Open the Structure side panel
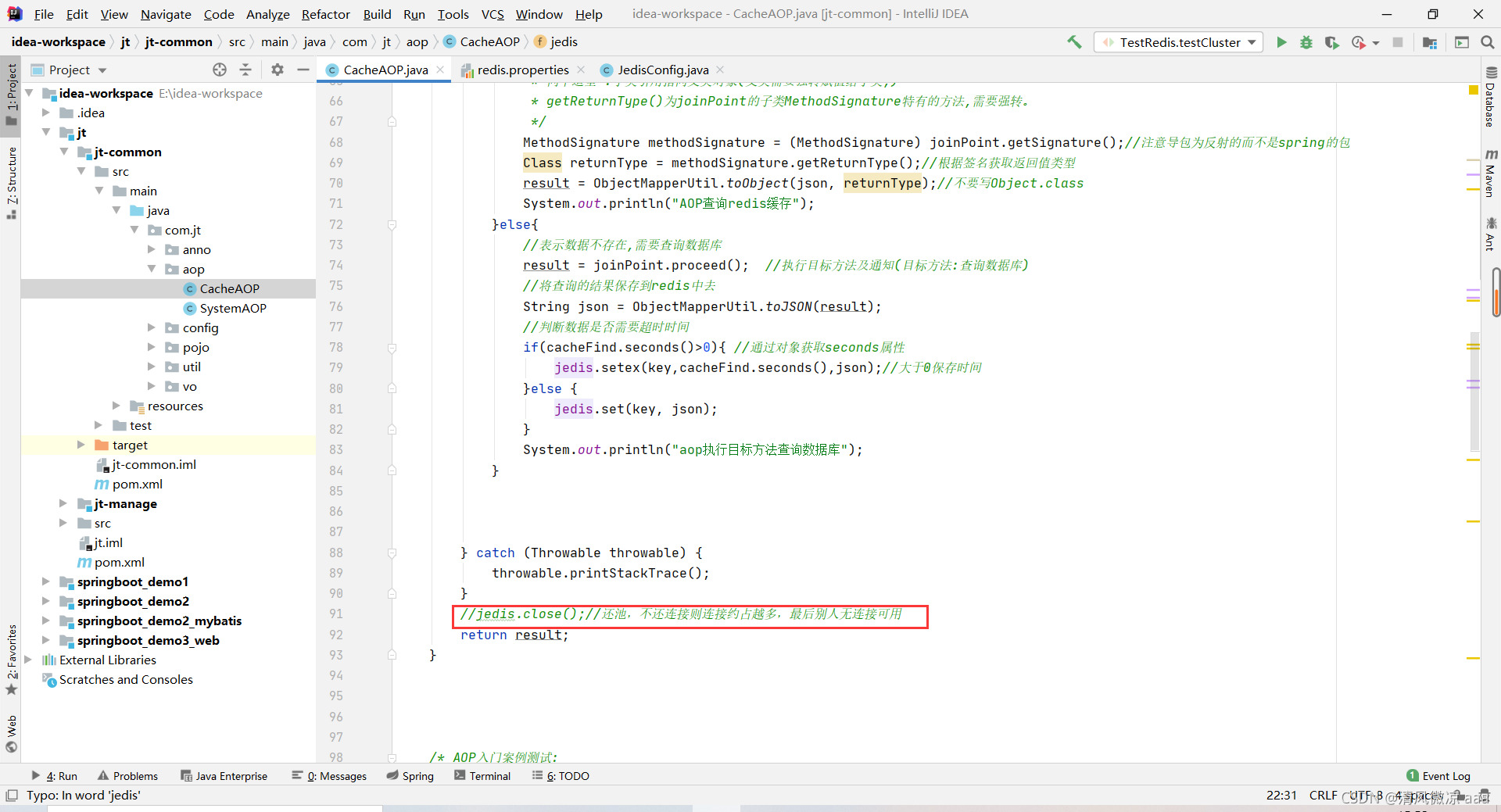Screen dimensions: 1501x812 coord(11,183)
